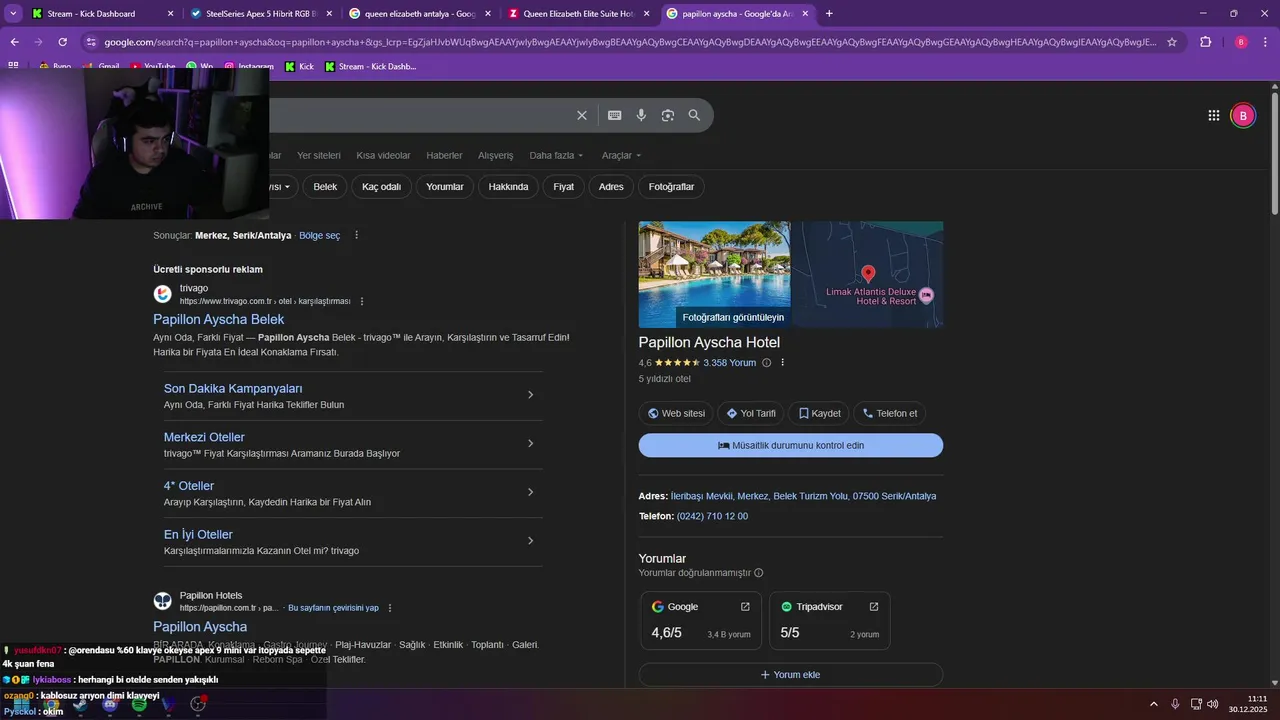The width and height of the screenshot is (1280, 720).
Task: Select the Fotoğraflar filter chip
Action: point(671,187)
